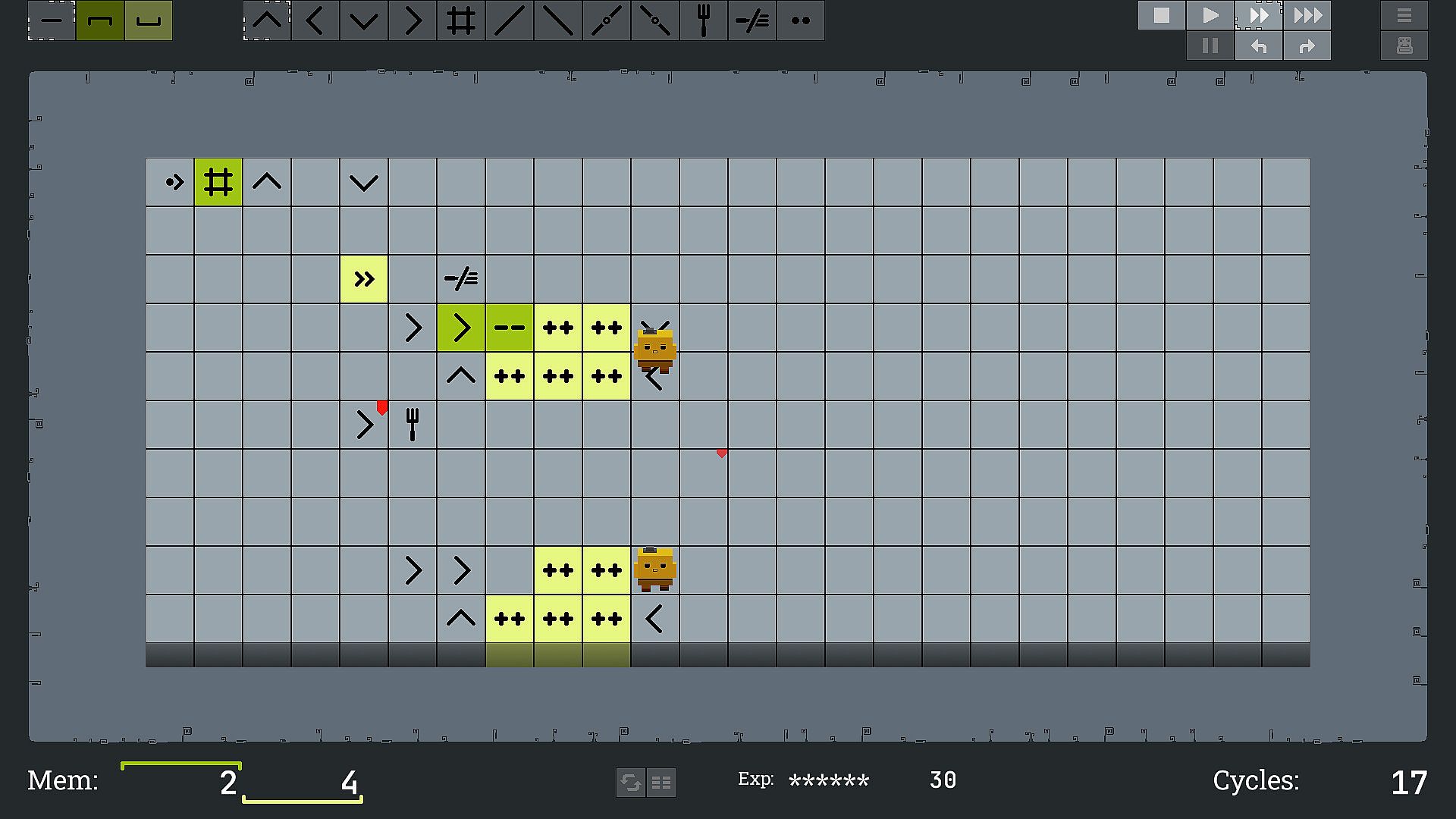Undo the last action
The height and width of the screenshot is (819, 1456).
[x=1259, y=46]
